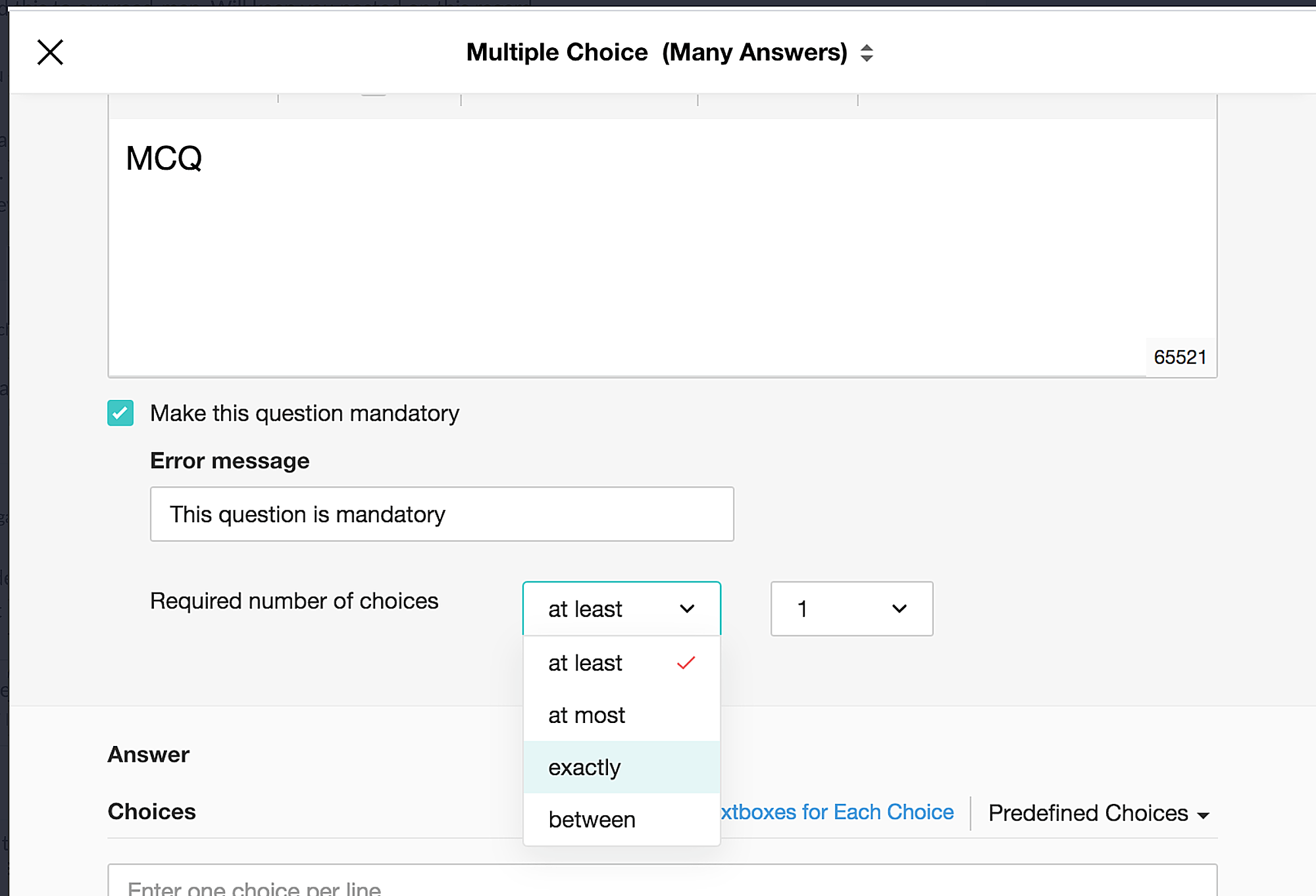Open the number of choices dropdown showing 1
The image size is (1316, 896).
(x=851, y=609)
